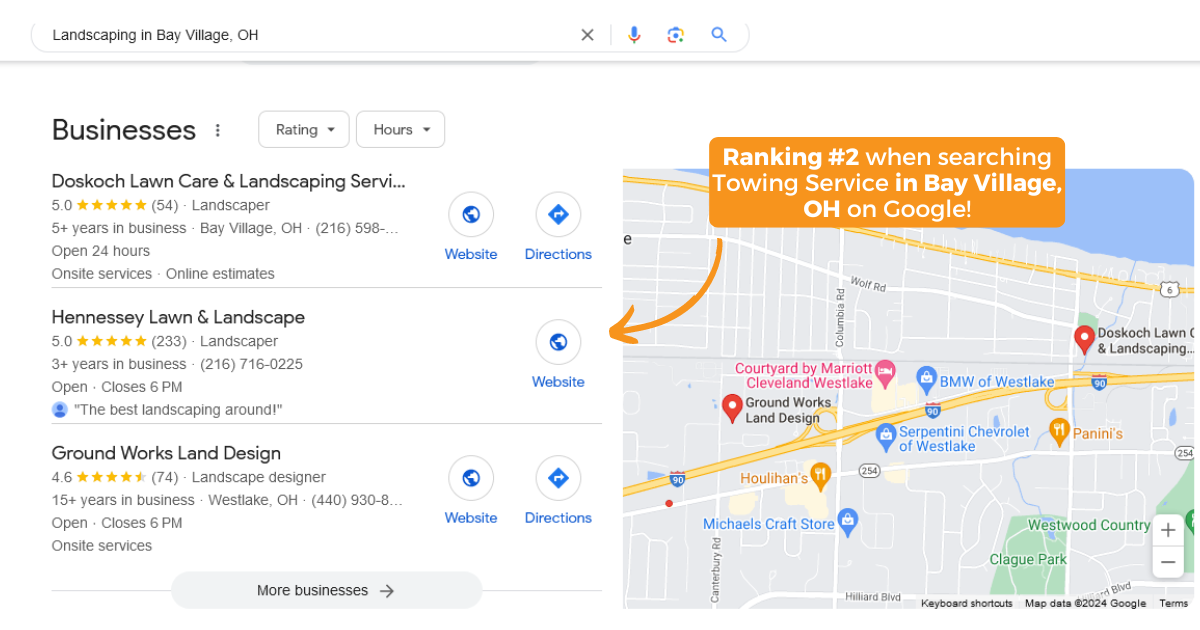Select the Serpentini Chevrolet map marker
1200x630 pixels.
[x=885, y=438]
